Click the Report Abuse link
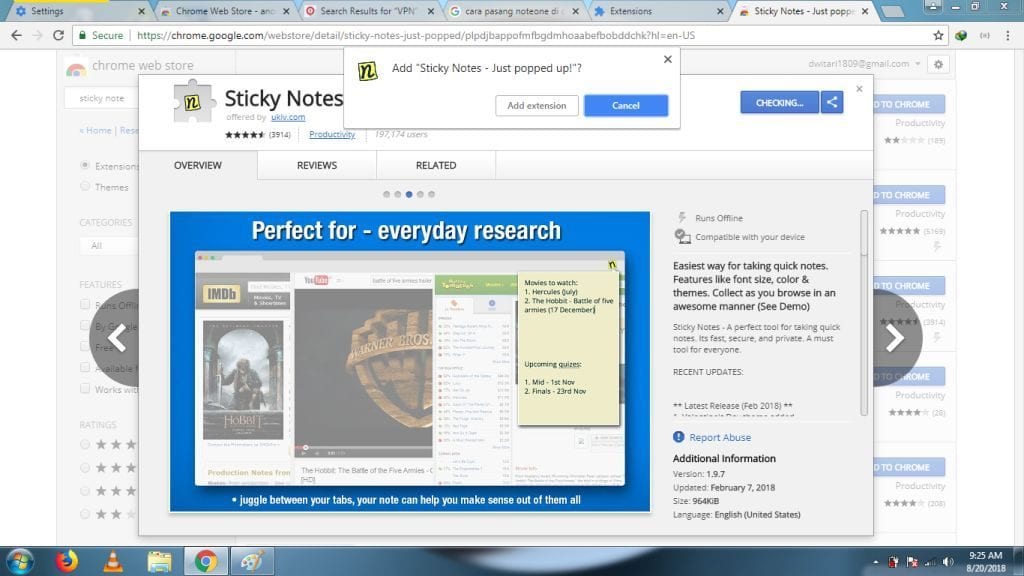Image resolution: width=1024 pixels, height=576 pixels. 719,437
